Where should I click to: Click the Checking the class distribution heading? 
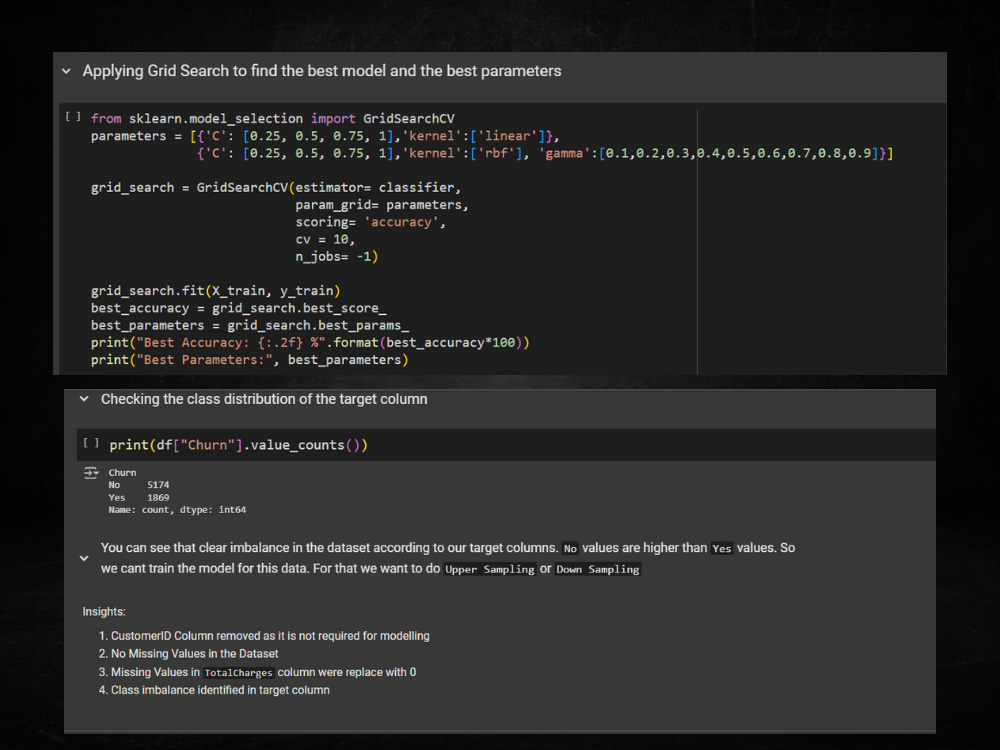(264, 399)
